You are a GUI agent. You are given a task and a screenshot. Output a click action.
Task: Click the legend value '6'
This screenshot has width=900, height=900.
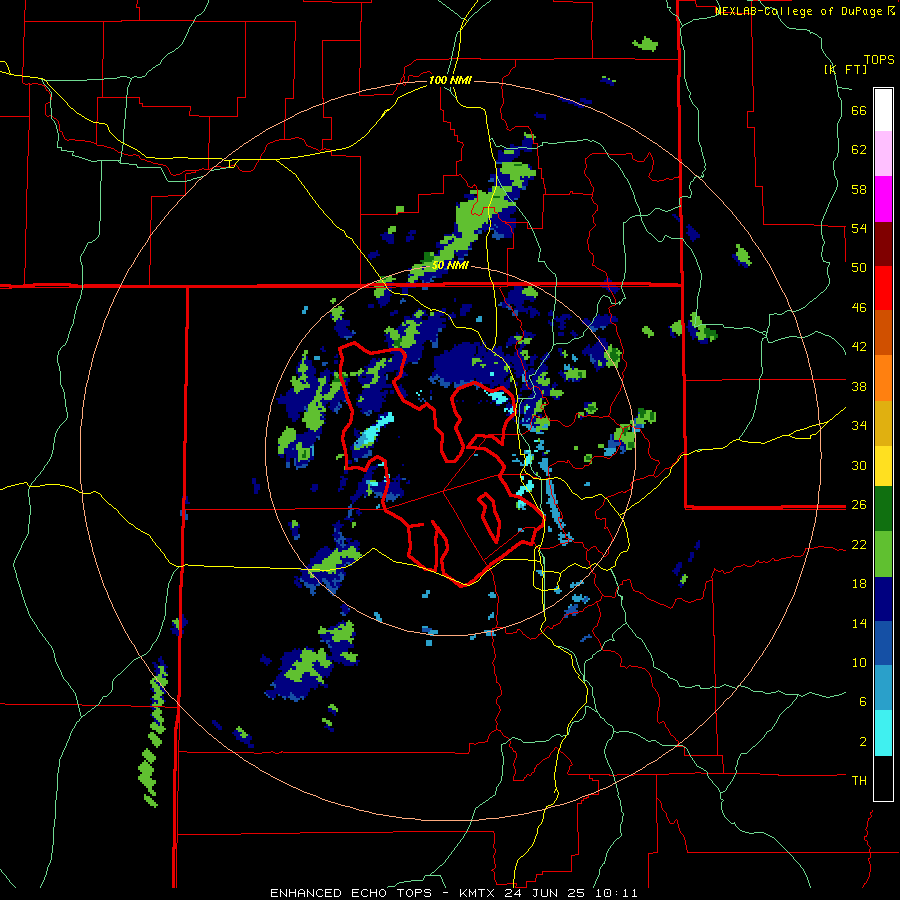click(863, 701)
